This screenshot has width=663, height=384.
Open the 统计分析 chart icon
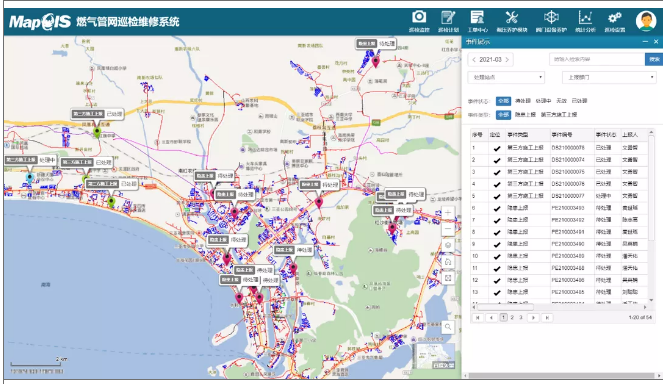coord(585,17)
